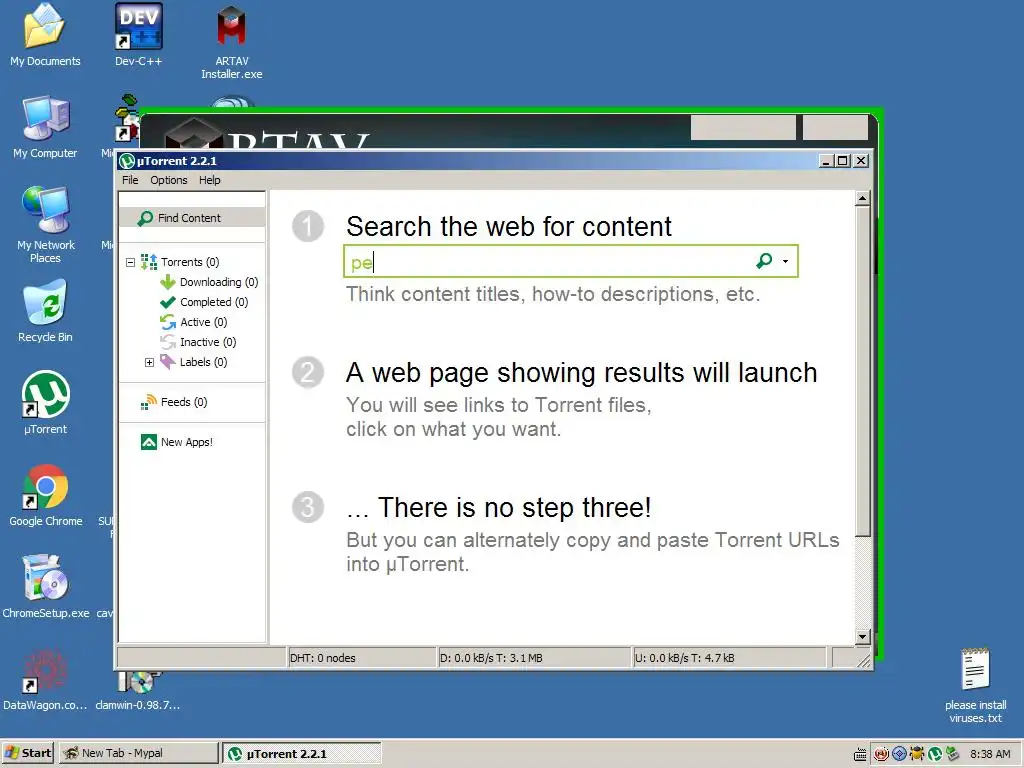Click the green Downloading arrow icon

[x=168, y=282]
